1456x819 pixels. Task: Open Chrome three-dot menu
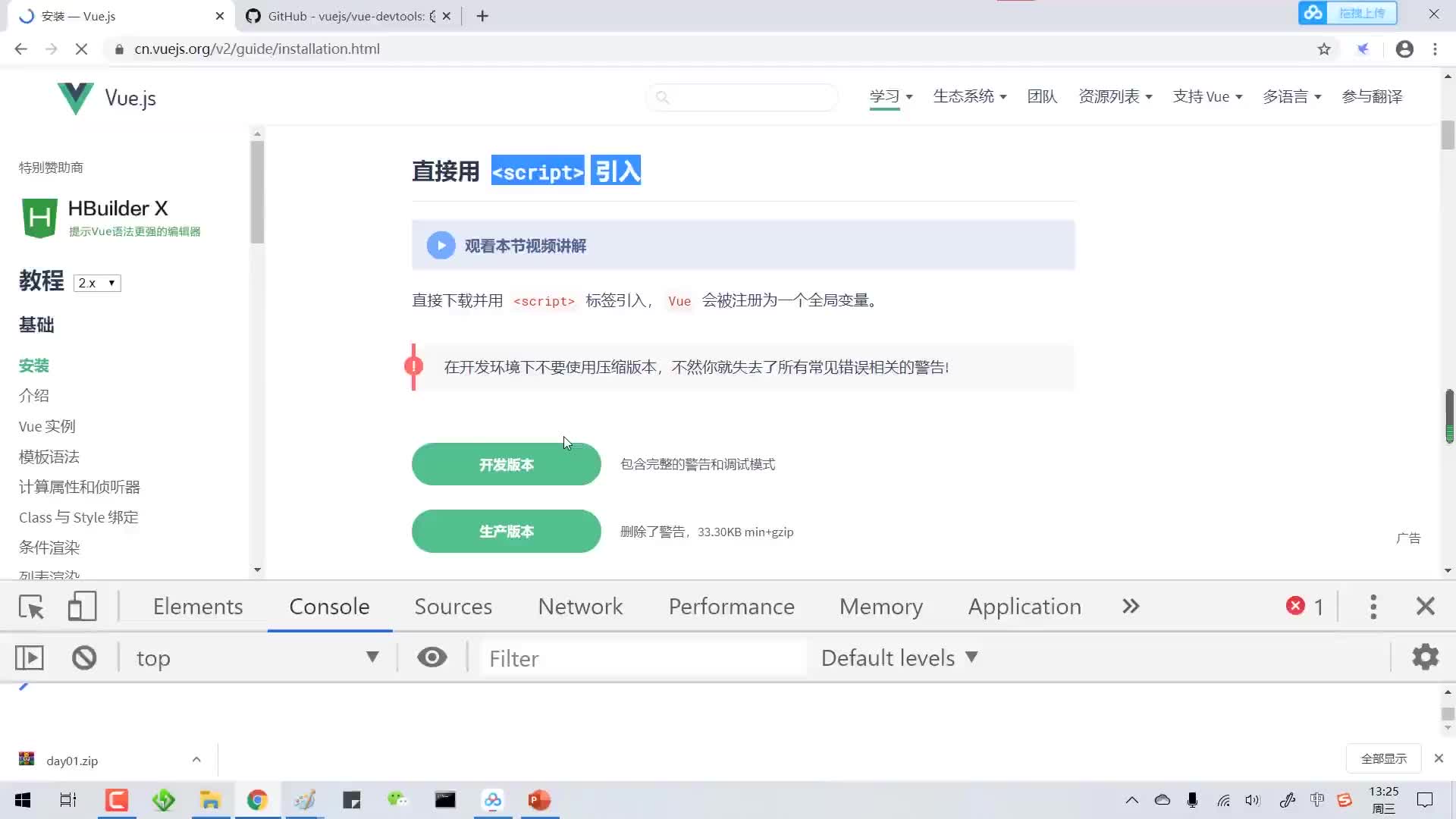click(1435, 49)
